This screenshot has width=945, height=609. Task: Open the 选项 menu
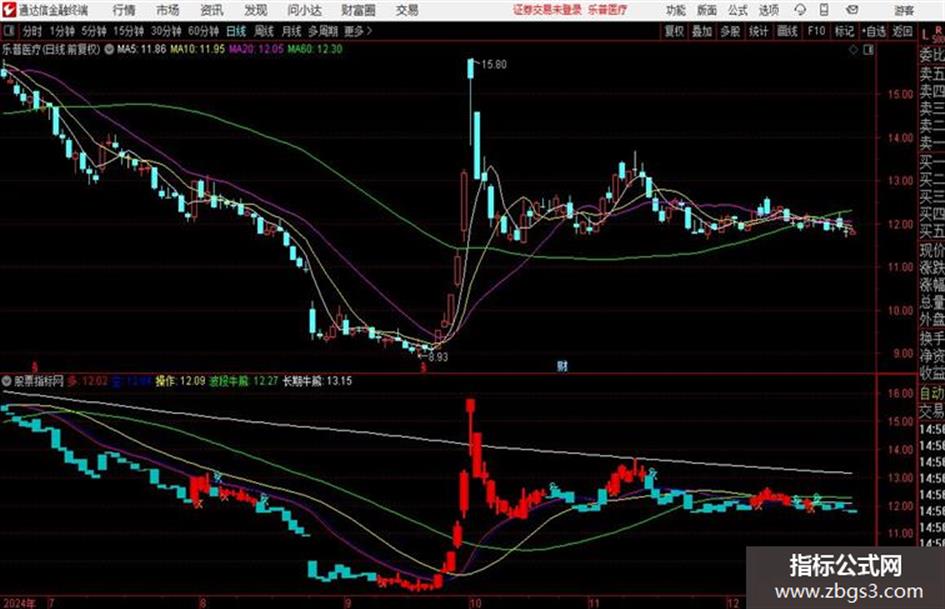768,10
